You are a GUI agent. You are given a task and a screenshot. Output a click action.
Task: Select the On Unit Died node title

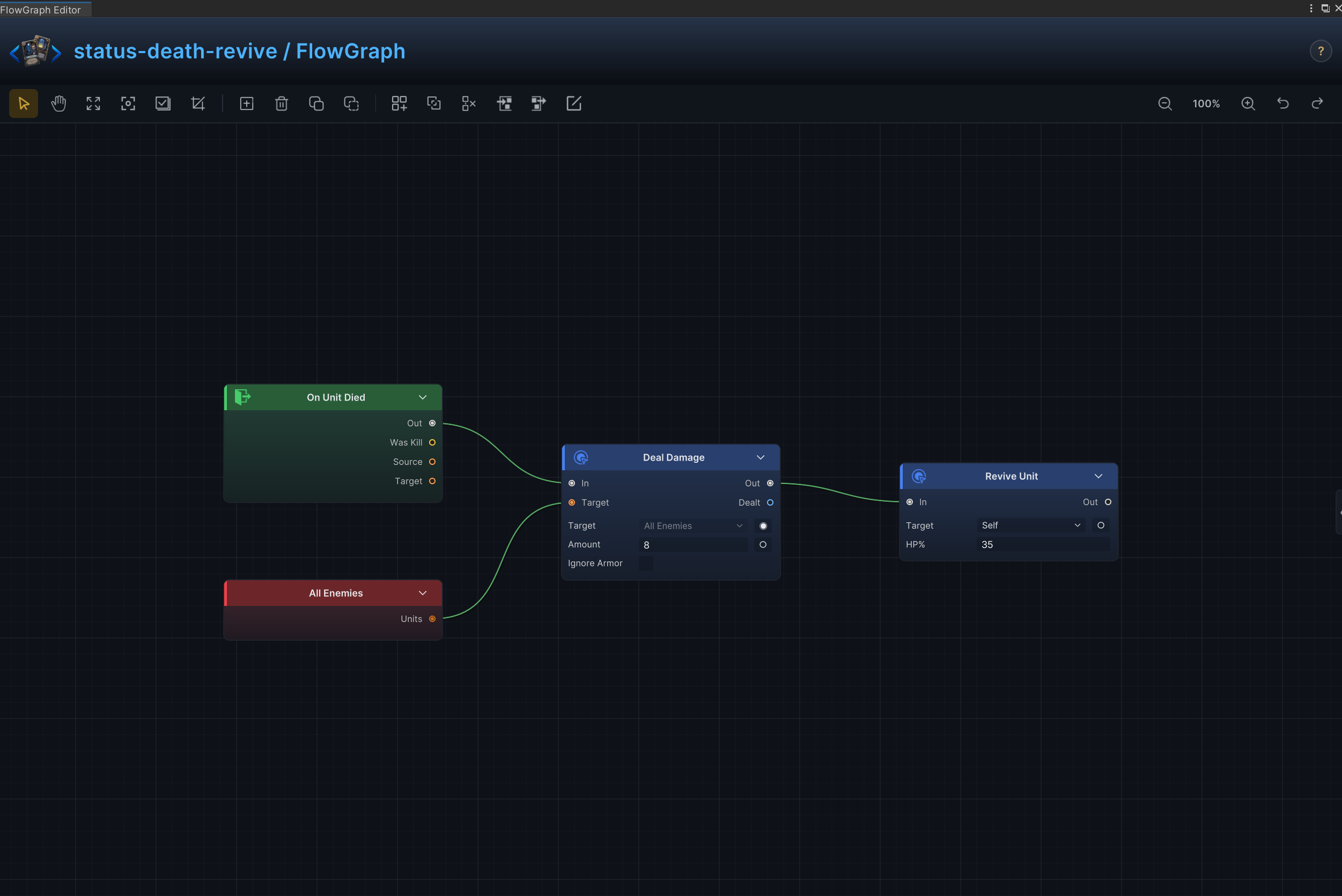[x=336, y=397]
